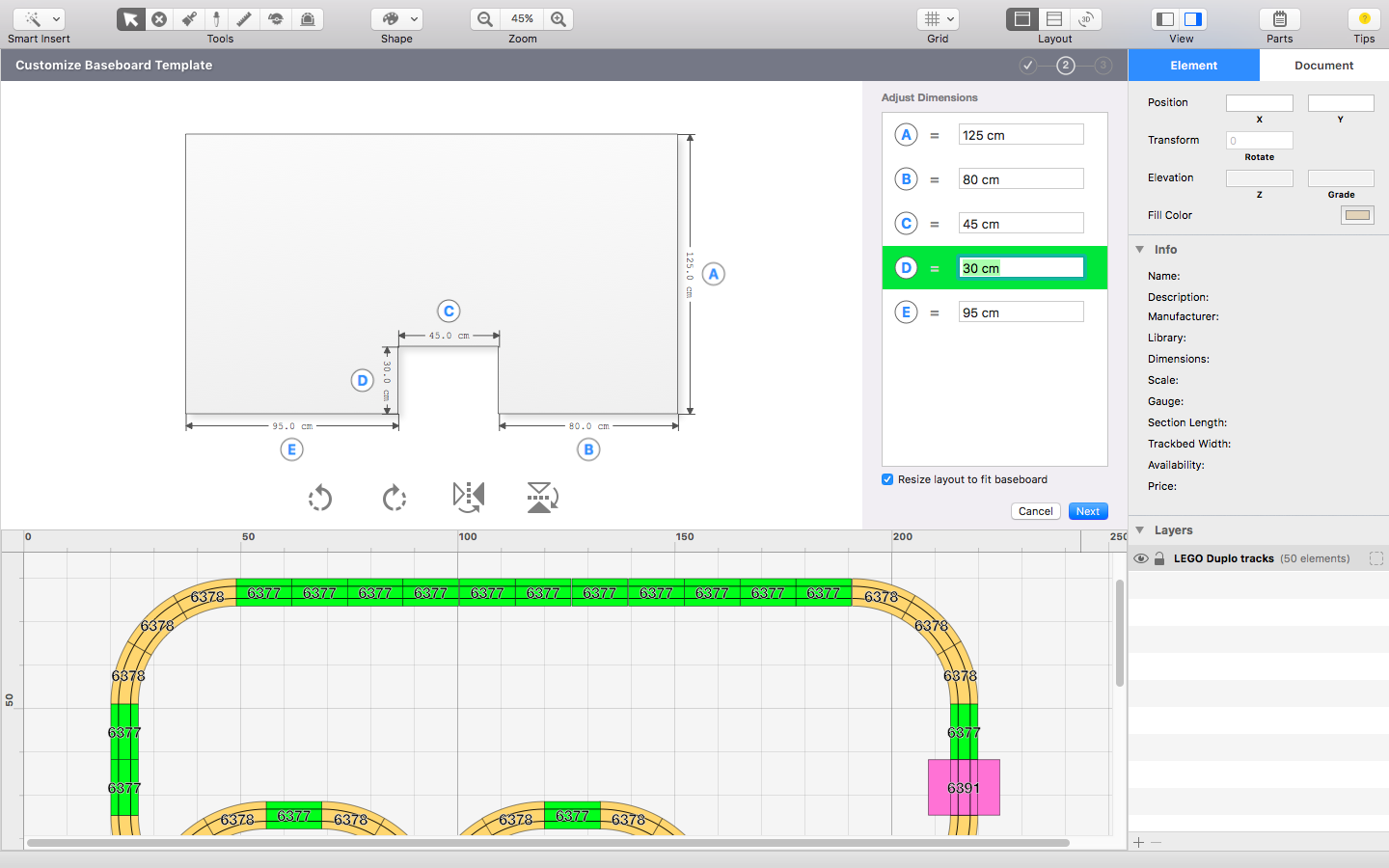Click the Next button
The height and width of the screenshot is (868, 1389).
tap(1087, 511)
